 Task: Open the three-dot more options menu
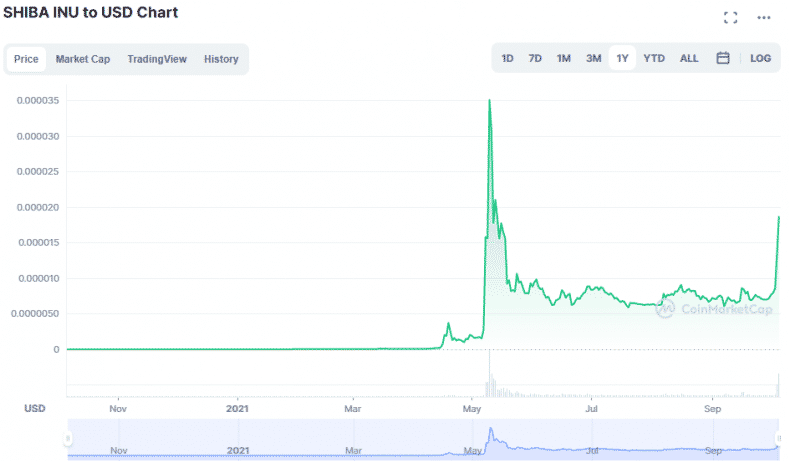[764, 17]
